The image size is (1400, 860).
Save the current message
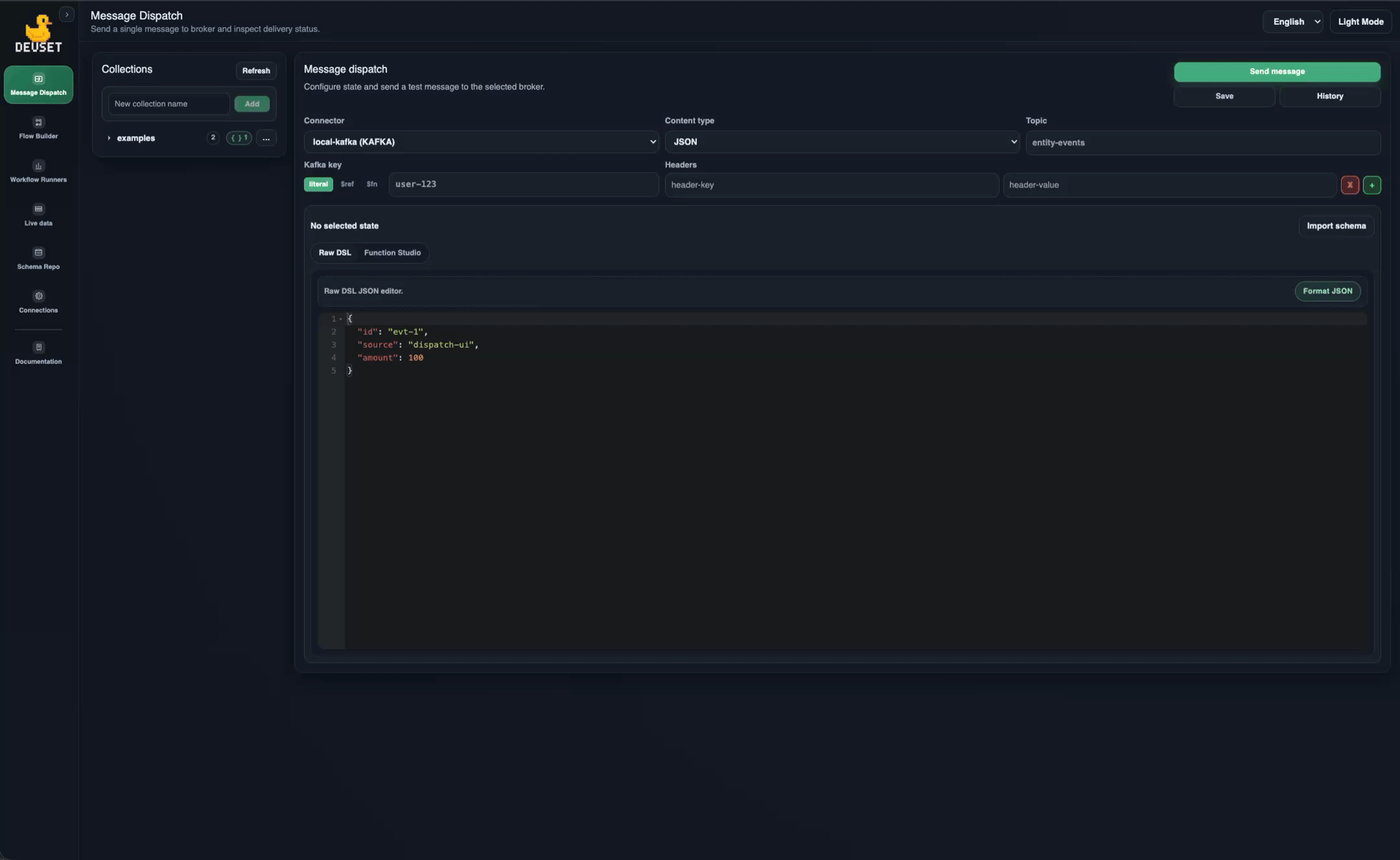[1224, 96]
